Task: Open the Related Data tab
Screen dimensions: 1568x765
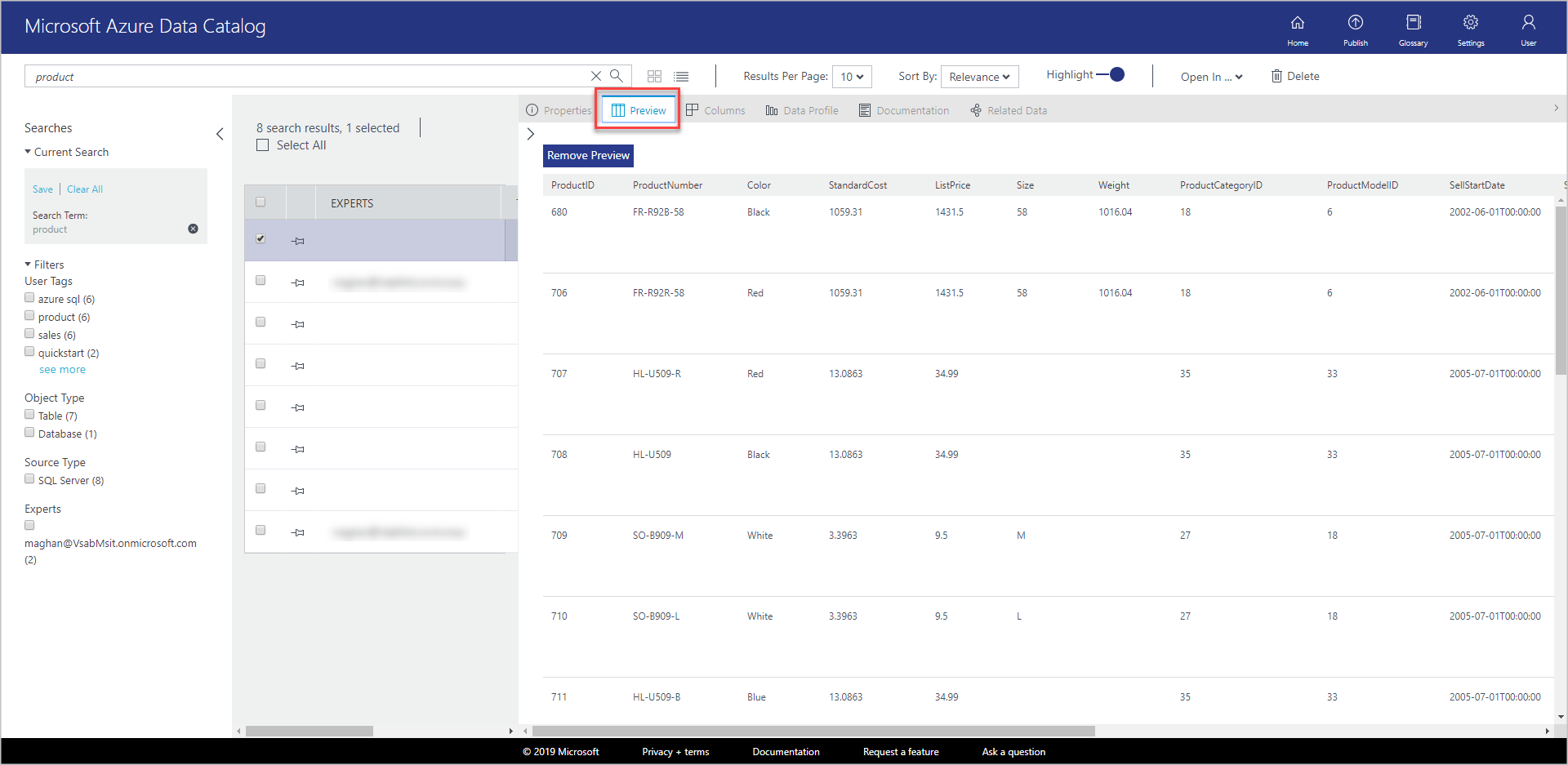Action: 1009,110
